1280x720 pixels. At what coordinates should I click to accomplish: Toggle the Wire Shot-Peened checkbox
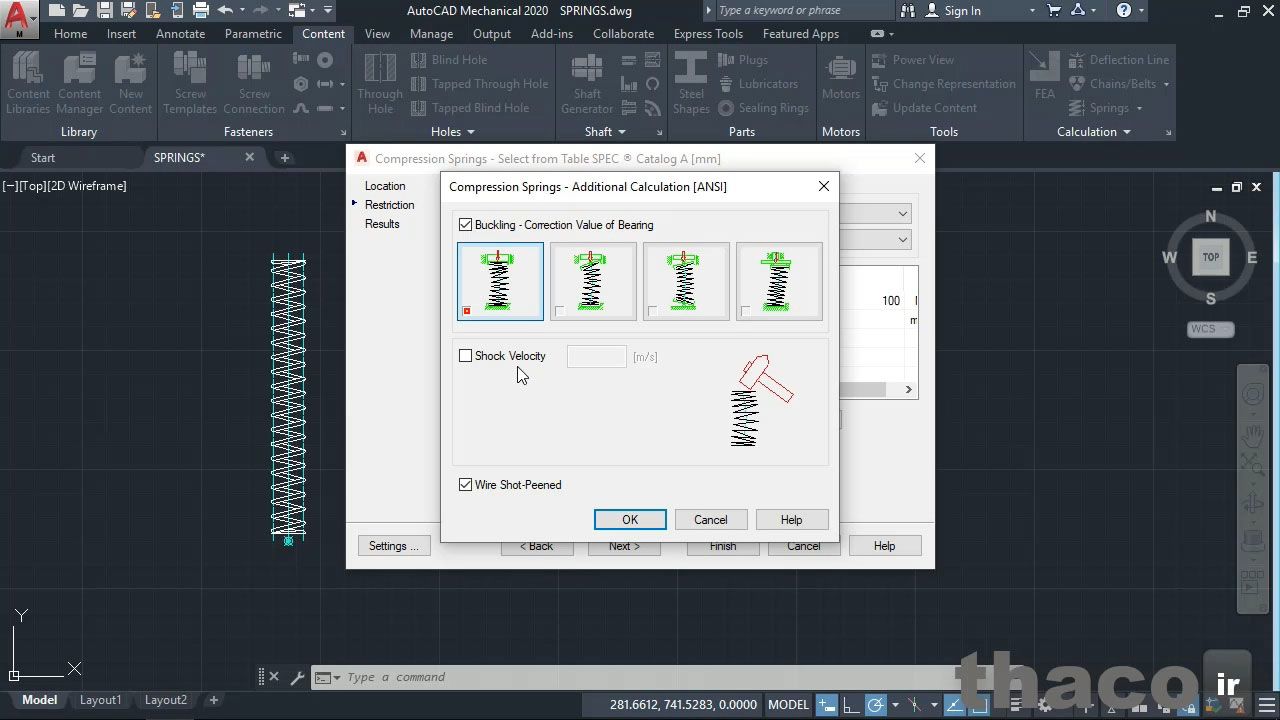(x=465, y=485)
